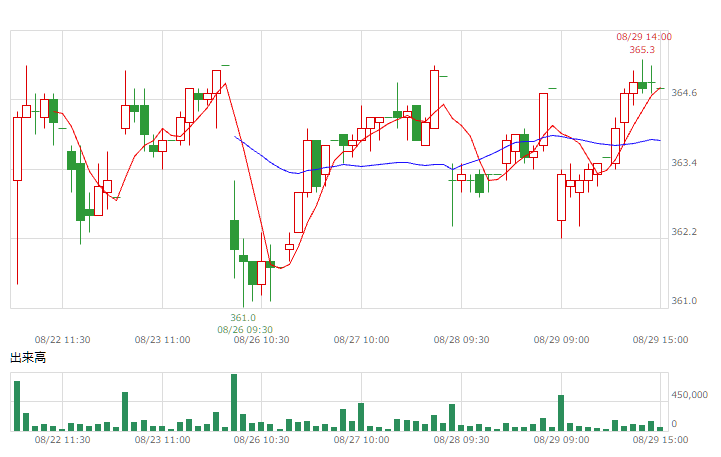Select the 364.6 price axis label

(684, 93)
